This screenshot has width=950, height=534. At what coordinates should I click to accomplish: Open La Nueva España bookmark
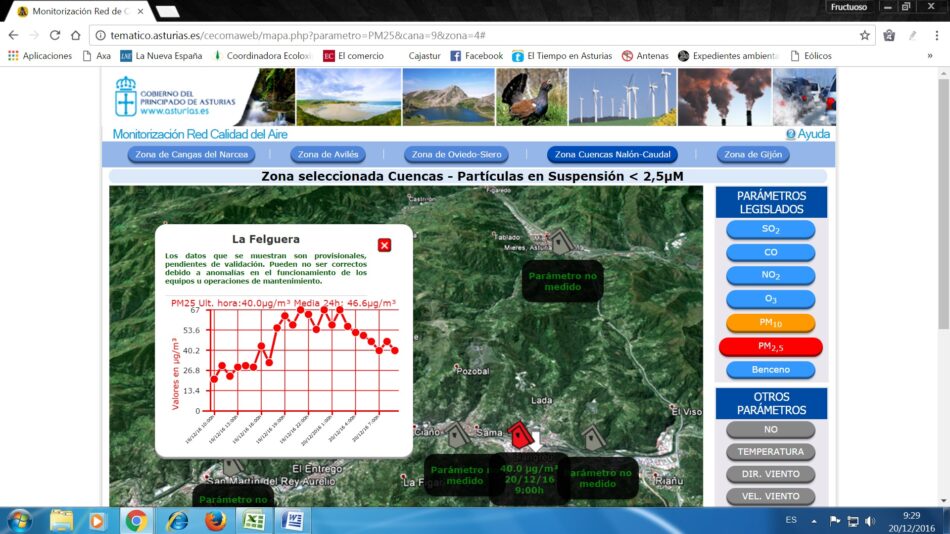[161, 56]
